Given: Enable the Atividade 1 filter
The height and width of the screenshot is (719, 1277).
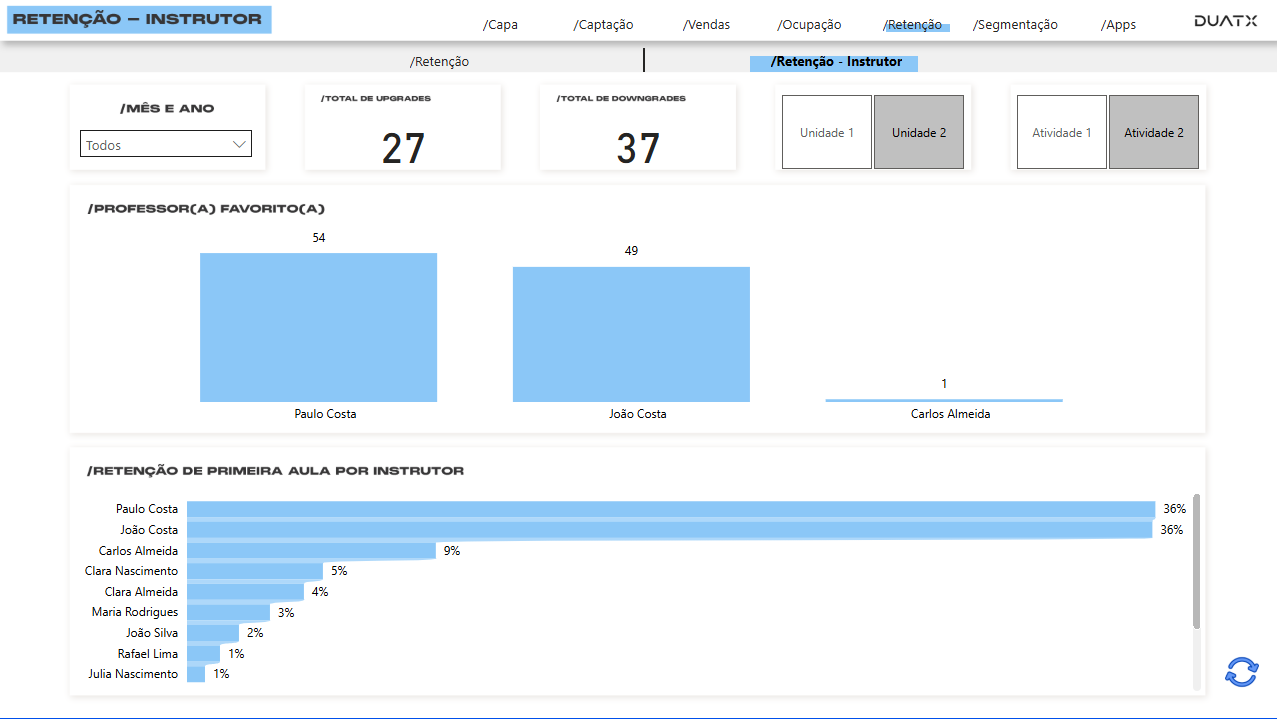Looking at the screenshot, I should (1061, 131).
